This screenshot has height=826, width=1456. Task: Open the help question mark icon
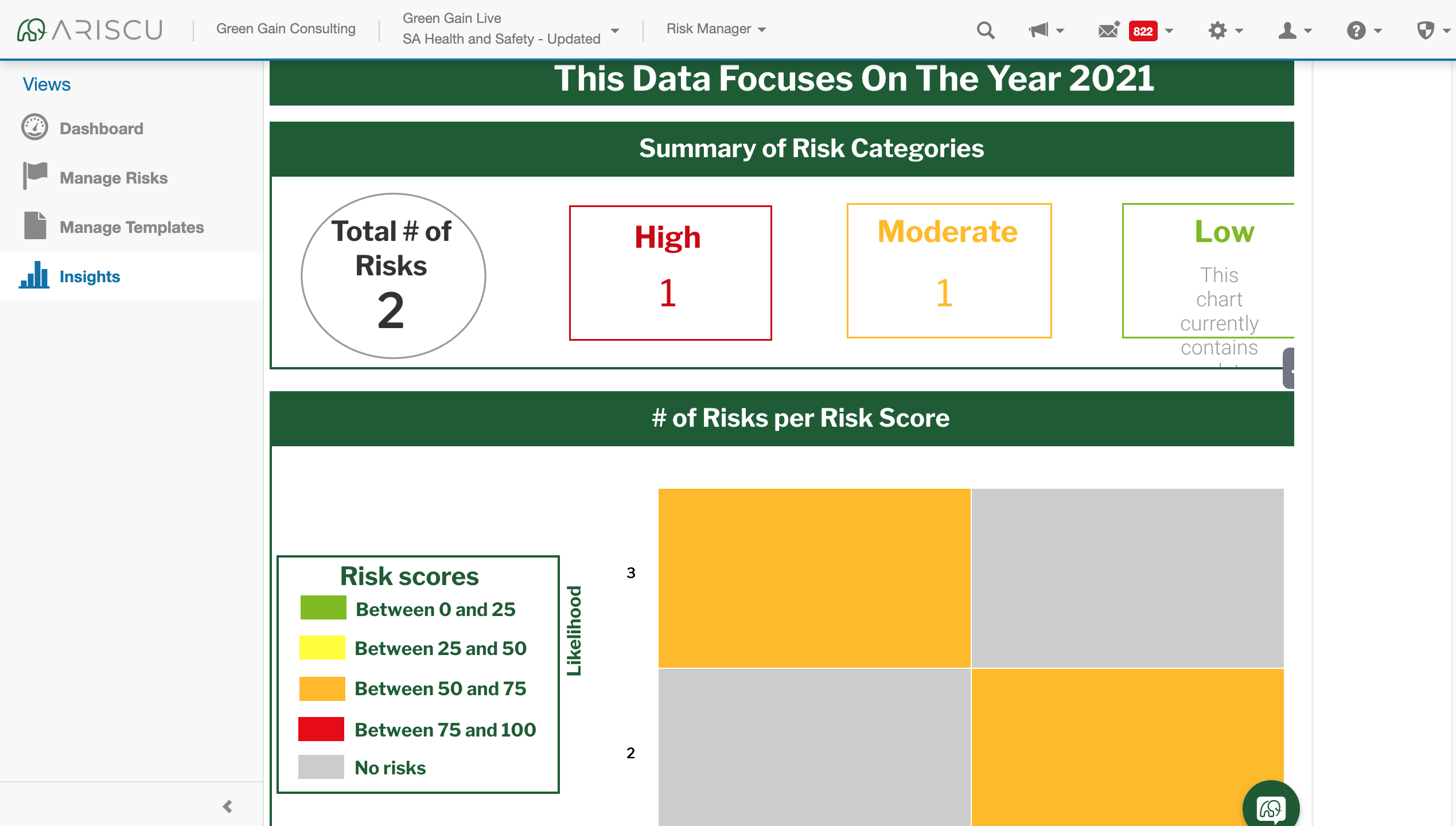pyautogui.click(x=1356, y=30)
